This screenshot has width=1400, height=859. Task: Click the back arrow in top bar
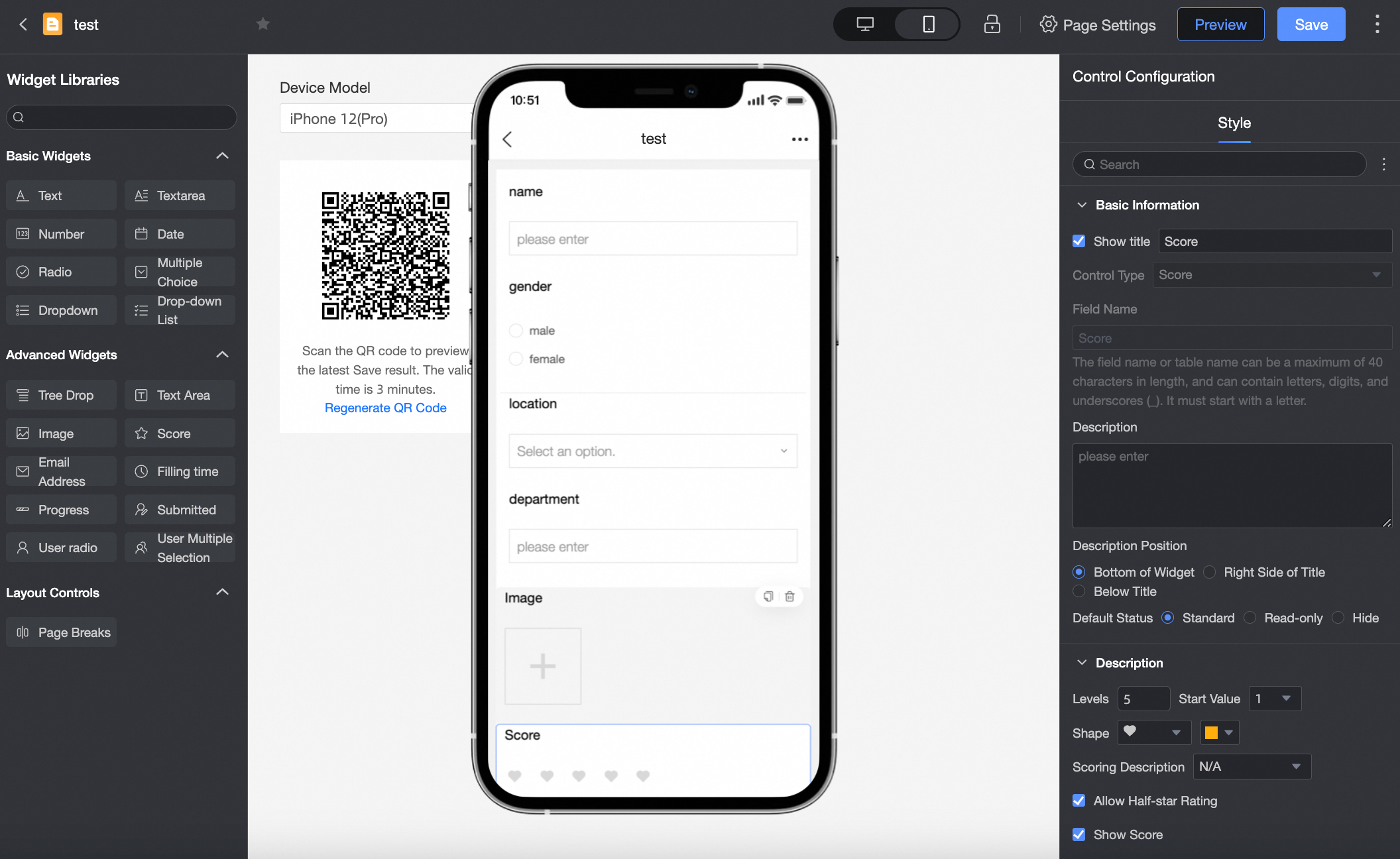23,25
